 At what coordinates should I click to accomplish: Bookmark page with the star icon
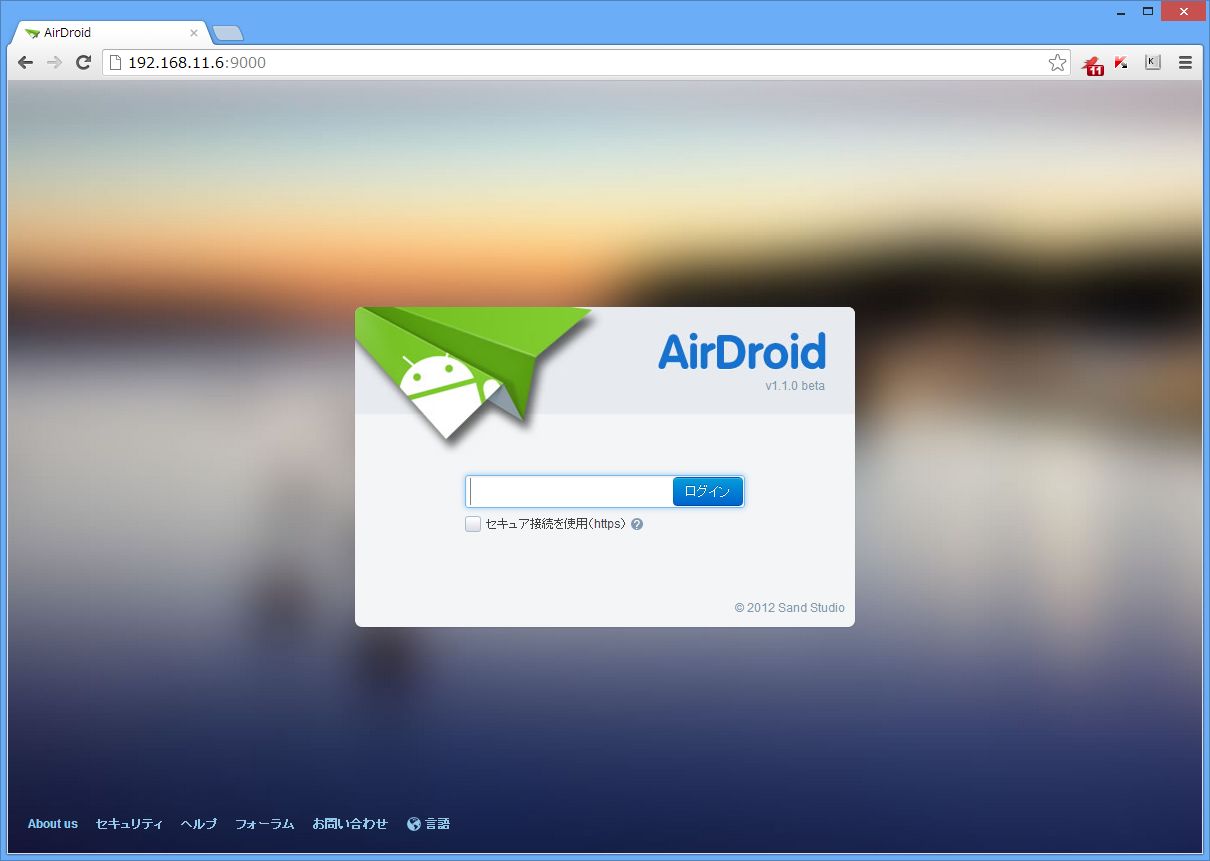pos(1057,63)
